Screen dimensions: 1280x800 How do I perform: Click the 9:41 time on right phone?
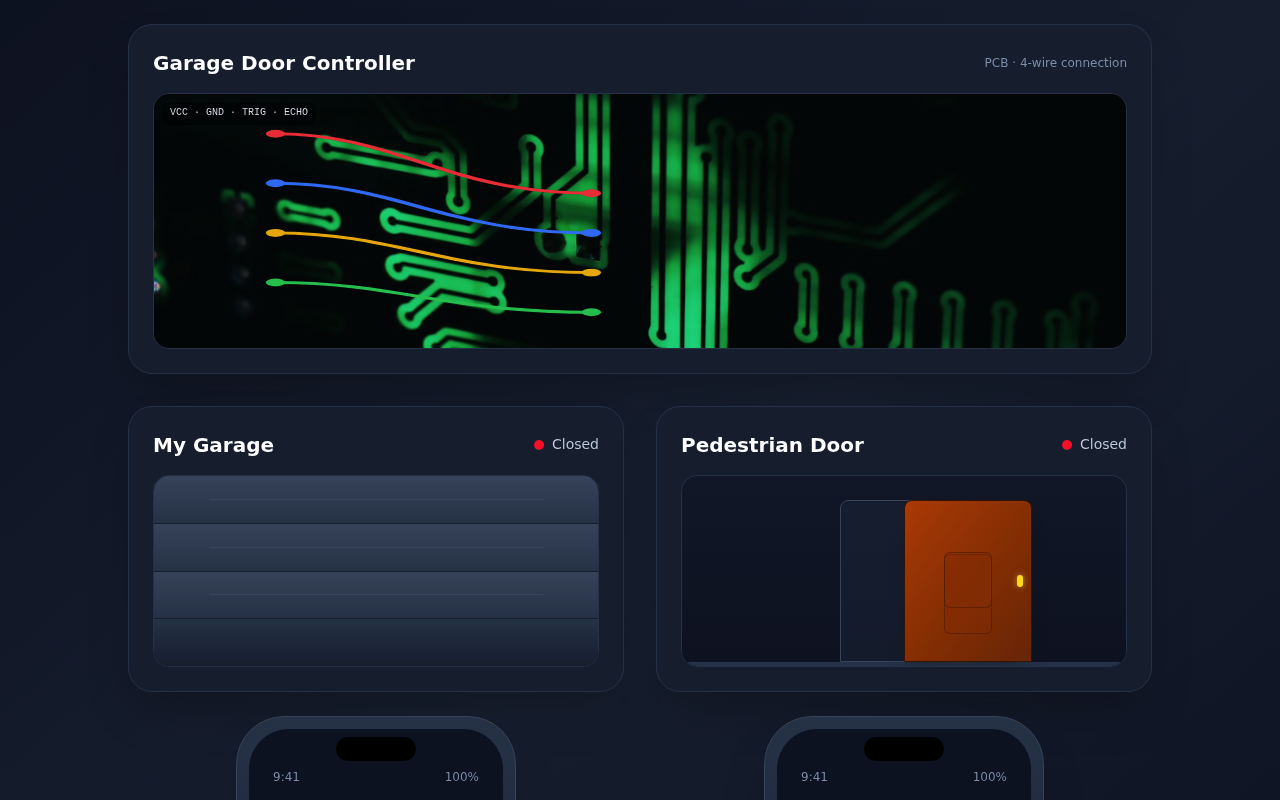click(814, 777)
